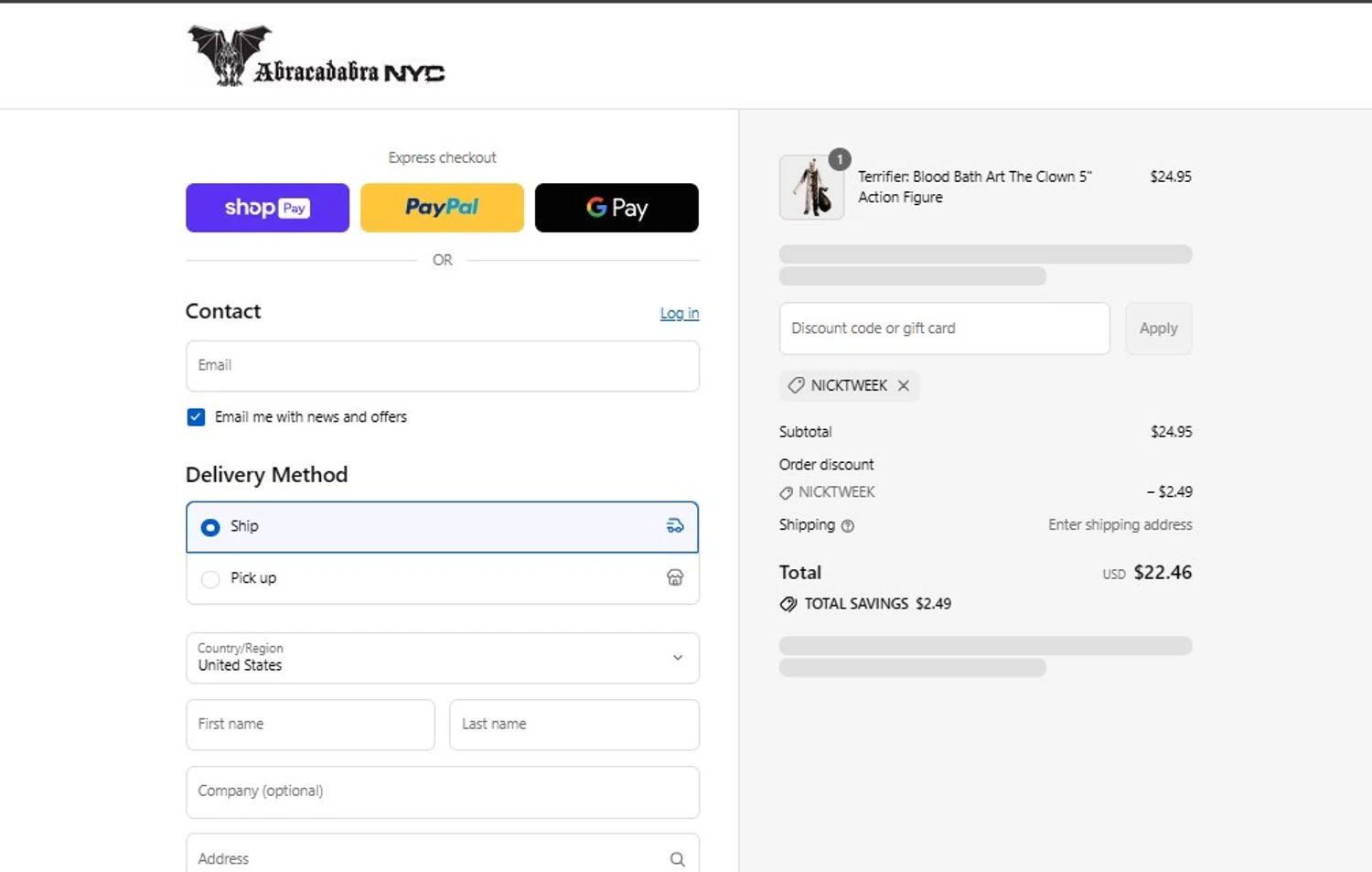Click the Terrifier: Blood Bath product title
Viewport: 1372px width, 872px height.
(974, 187)
